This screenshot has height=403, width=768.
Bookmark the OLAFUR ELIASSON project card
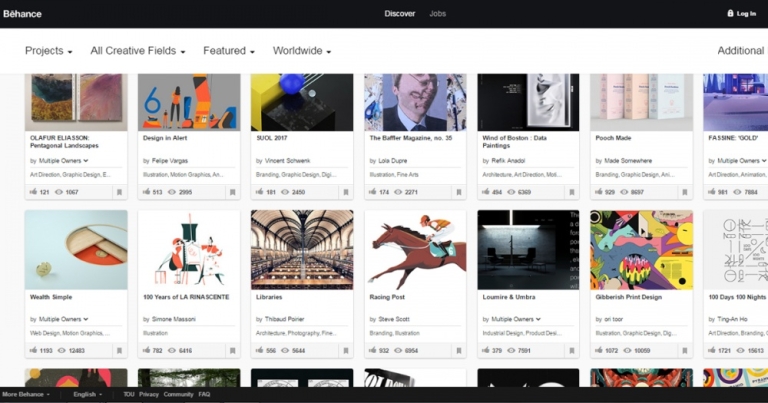119,192
